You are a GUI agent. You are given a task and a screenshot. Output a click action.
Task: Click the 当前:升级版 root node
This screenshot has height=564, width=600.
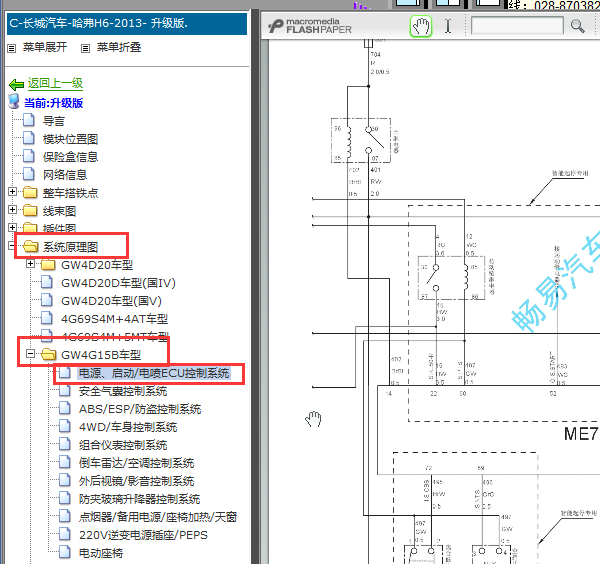click(x=54, y=103)
